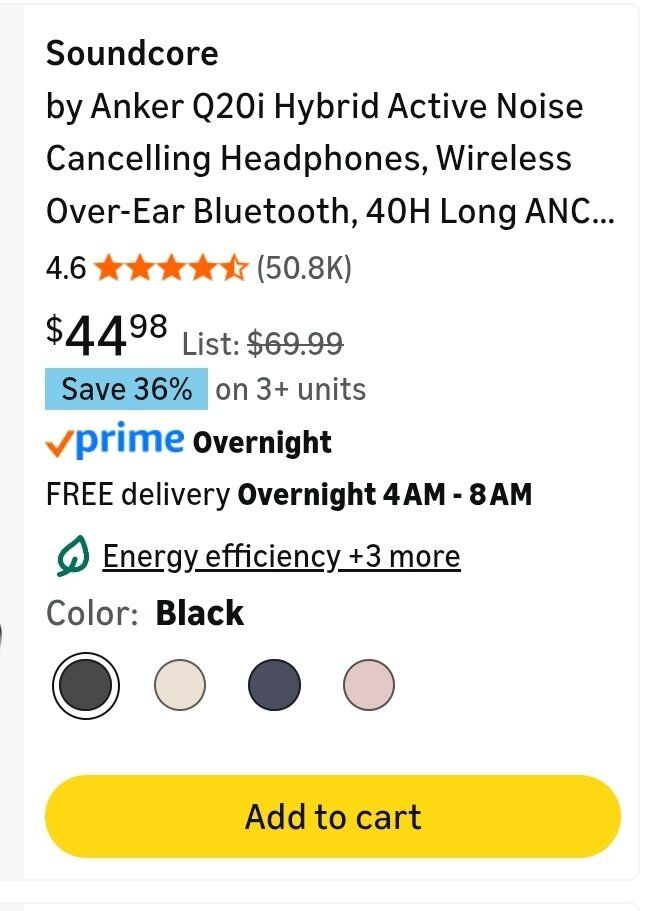Click the Prime checkmark logo
The height and width of the screenshot is (911, 661).
click(x=115, y=441)
